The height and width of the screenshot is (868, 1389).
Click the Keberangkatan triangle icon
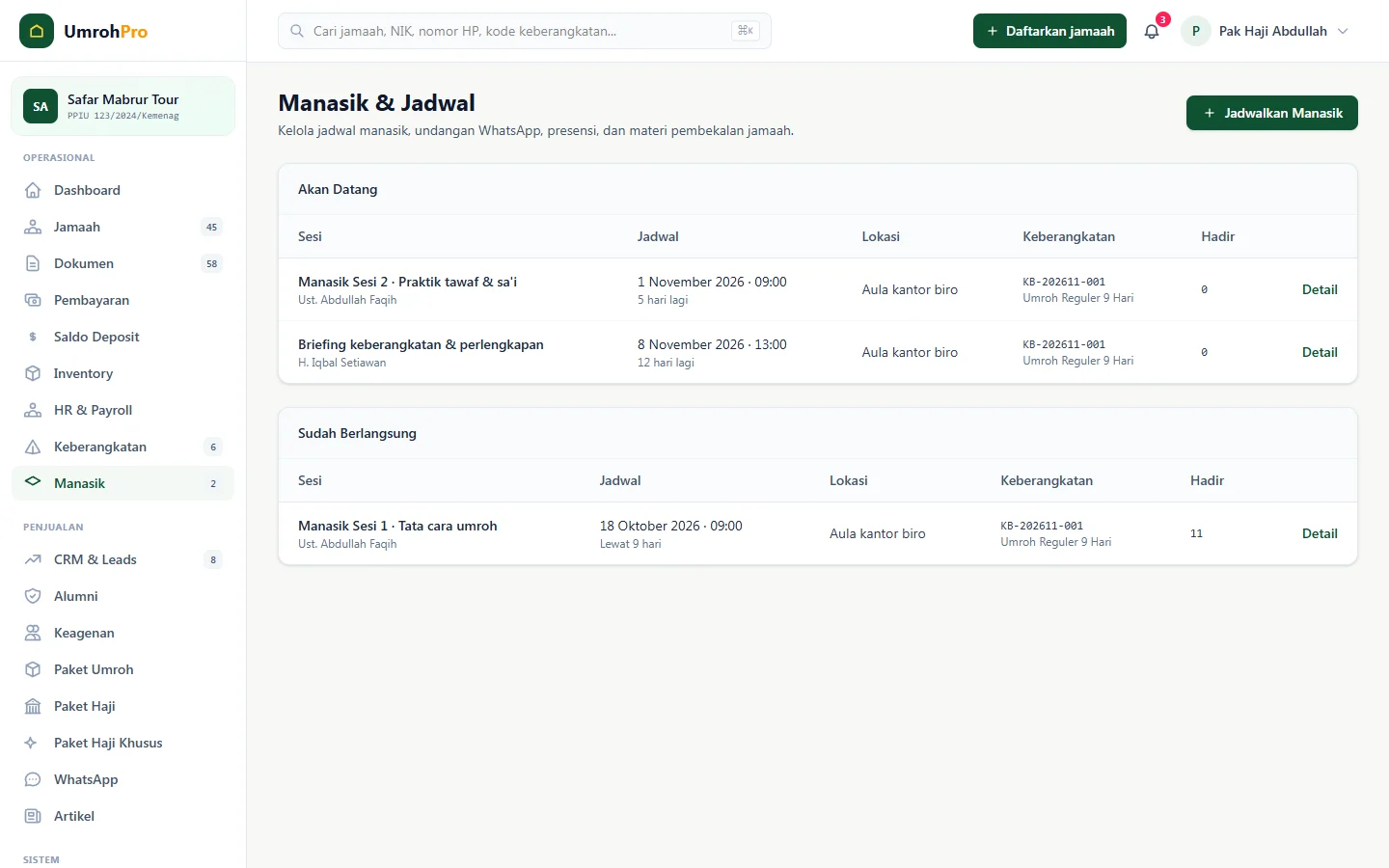click(33, 447)
